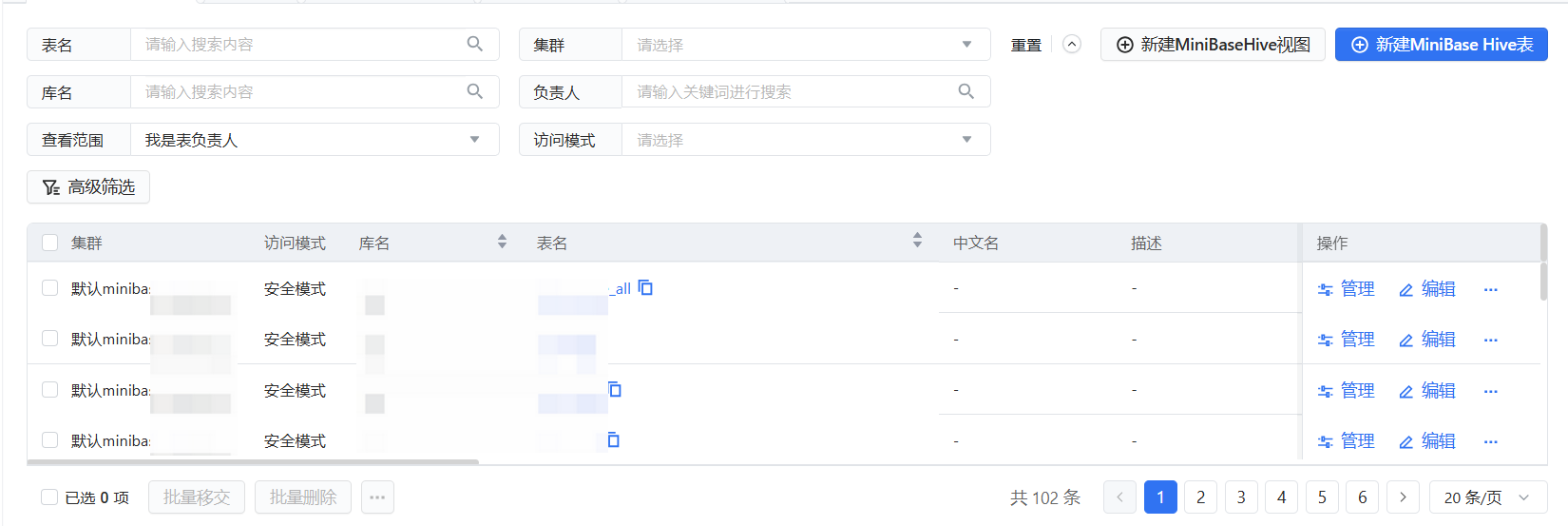The image size is (1568, 526).
Task: Click the 负责人 keyword search input
Action: pyautogui.click(x=794, y=92)
